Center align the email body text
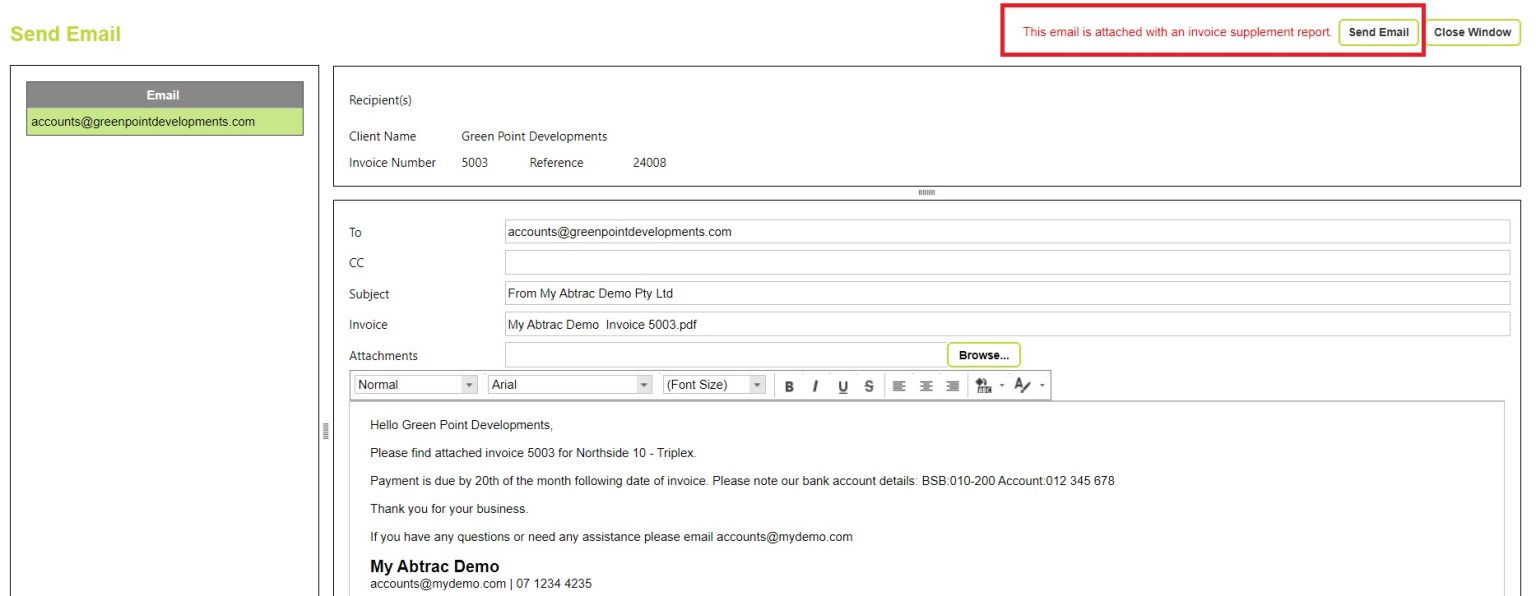Viewport: 1536px width, 596px height. (x=926, y=386)
